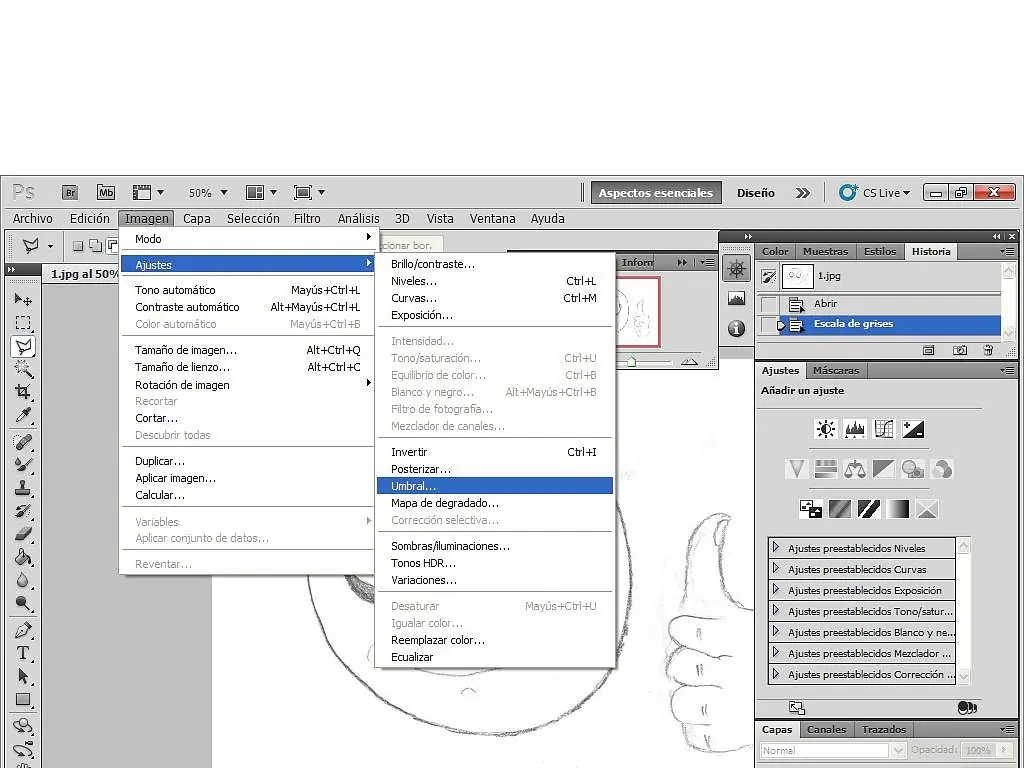The image size is (1024, 768).
Task: Select the Magic Wand tool
Action: [23, 370]
